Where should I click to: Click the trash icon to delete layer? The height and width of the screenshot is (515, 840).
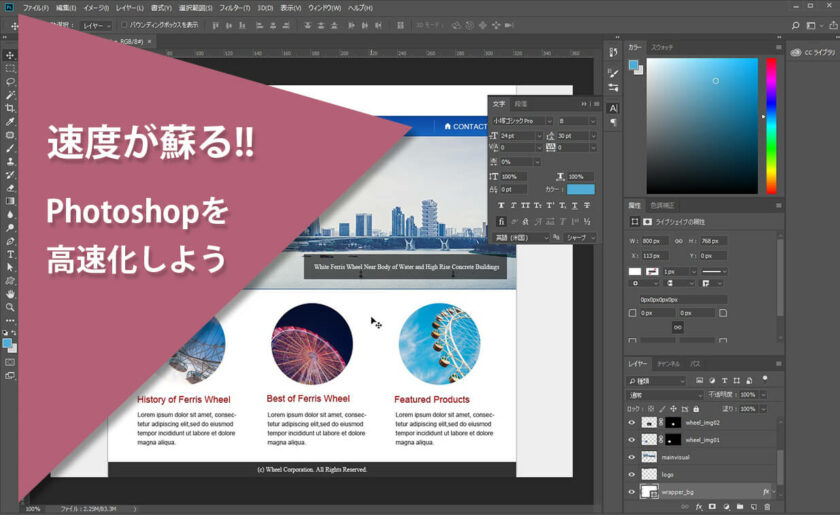pyautogui.click(x=767, y=506)
